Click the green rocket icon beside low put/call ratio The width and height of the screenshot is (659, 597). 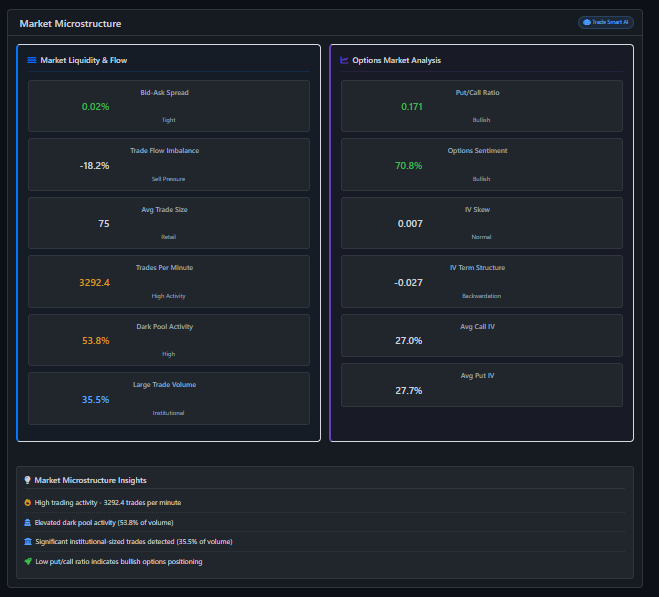[27, 562]
